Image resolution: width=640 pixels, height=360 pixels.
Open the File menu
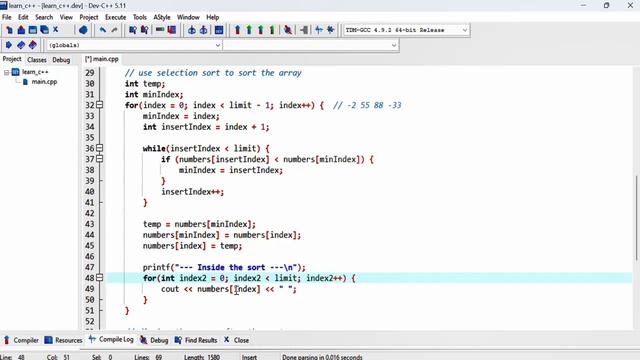tap(7, 17)
